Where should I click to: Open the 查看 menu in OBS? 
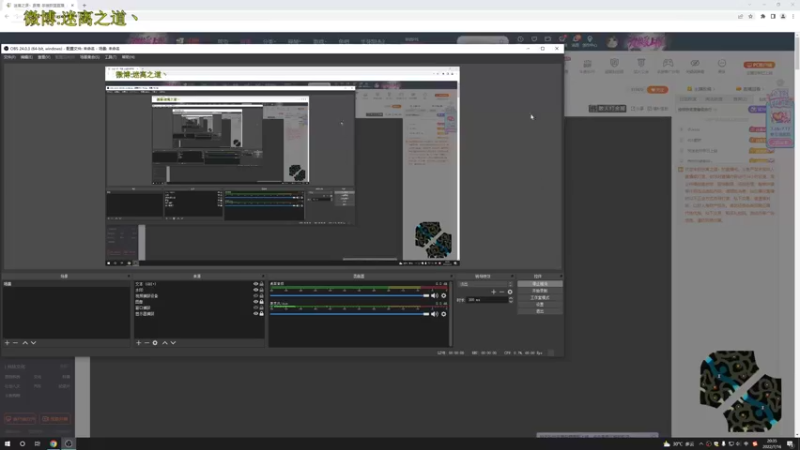[x=44, y=57]
